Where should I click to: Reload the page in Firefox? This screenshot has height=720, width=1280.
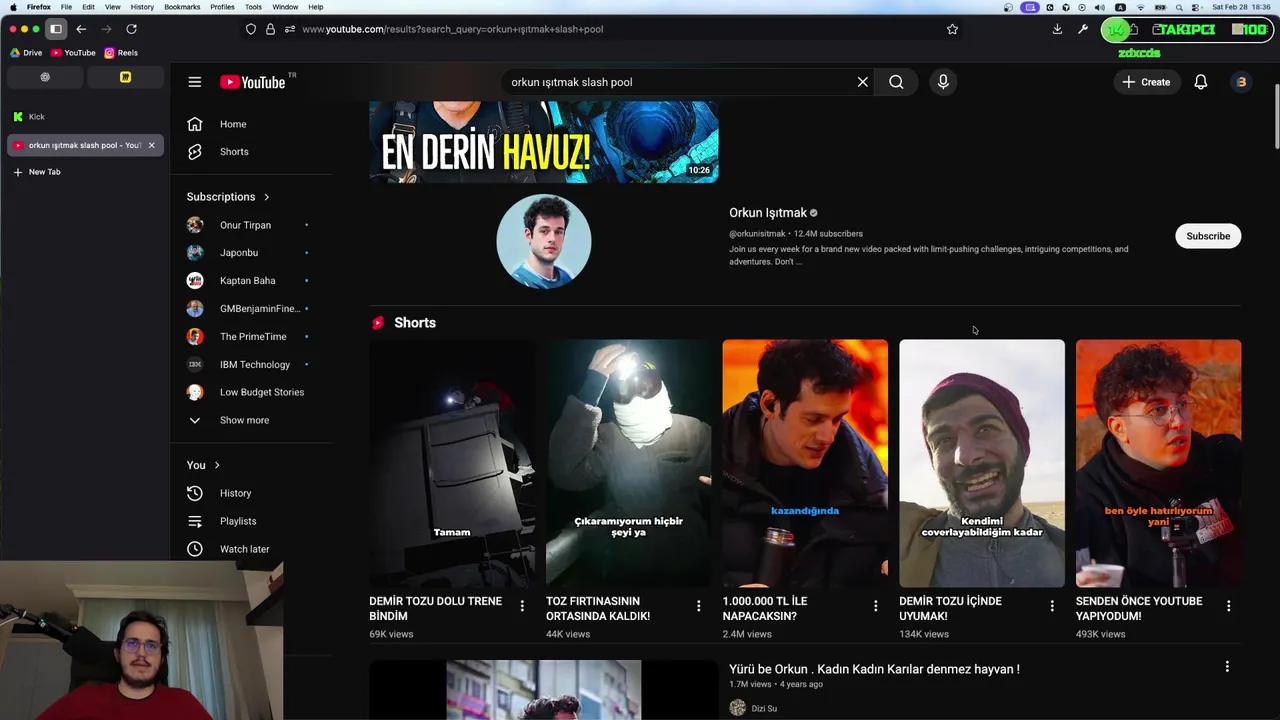click(131, 29)
